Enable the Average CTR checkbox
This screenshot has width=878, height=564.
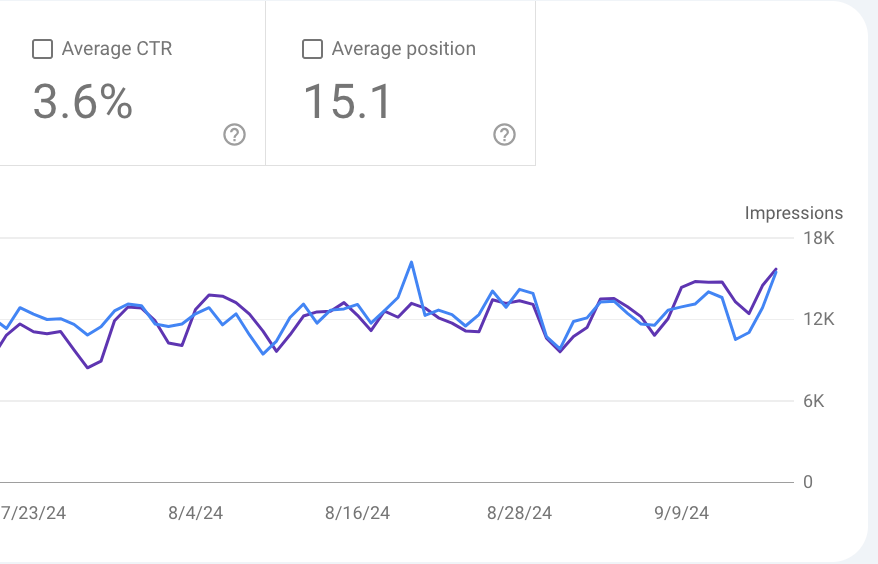[x=43, y=49]
